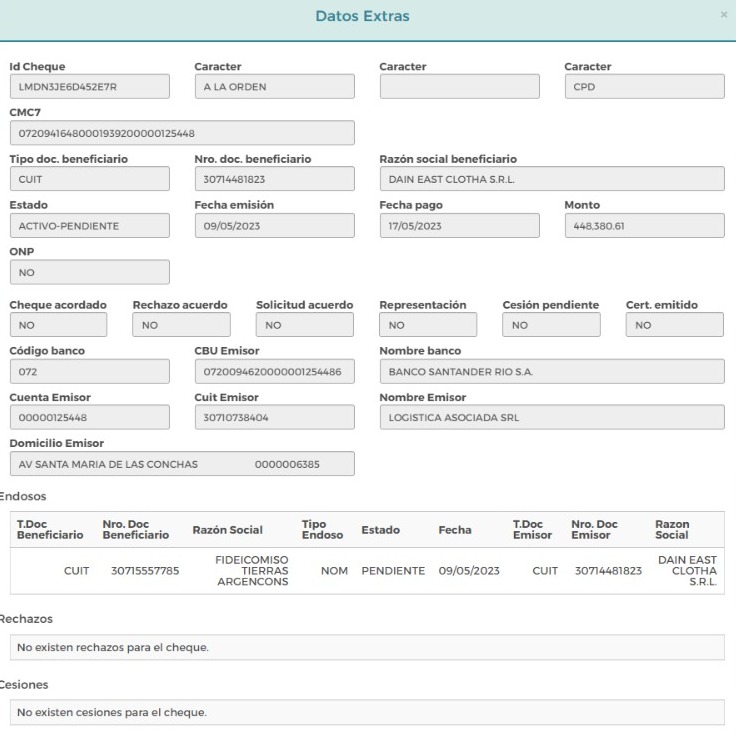Click the CBU Emisor field
Viewport: 736px width, 744px height.
tap(275, 371)
